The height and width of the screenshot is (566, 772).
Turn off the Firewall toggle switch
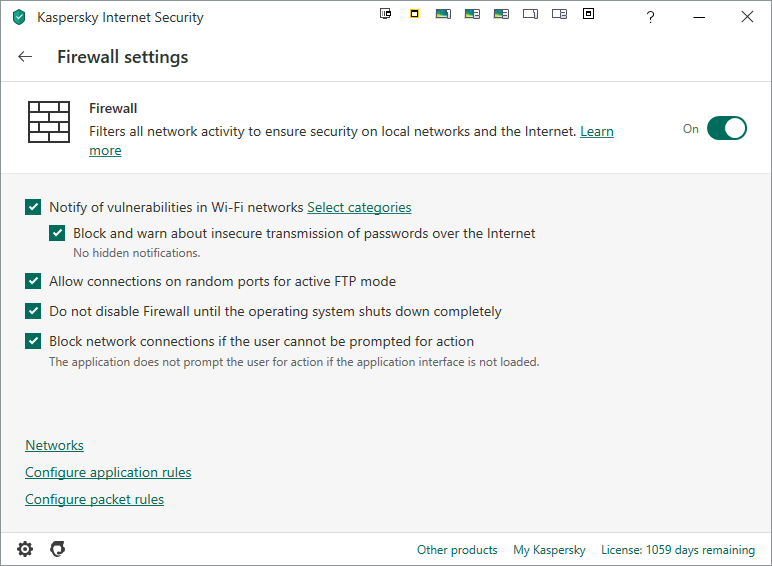click(727, 129)
